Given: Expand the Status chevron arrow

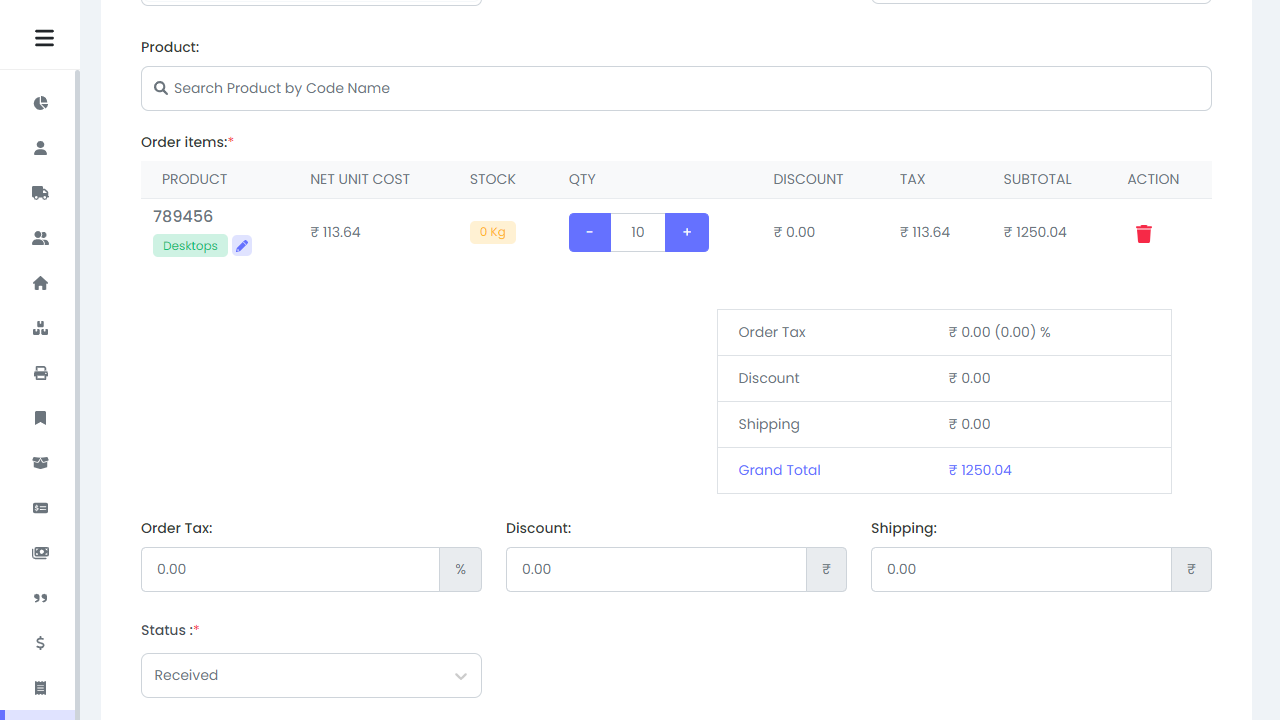Looking at the screenshot, I should tap(461, 675).
